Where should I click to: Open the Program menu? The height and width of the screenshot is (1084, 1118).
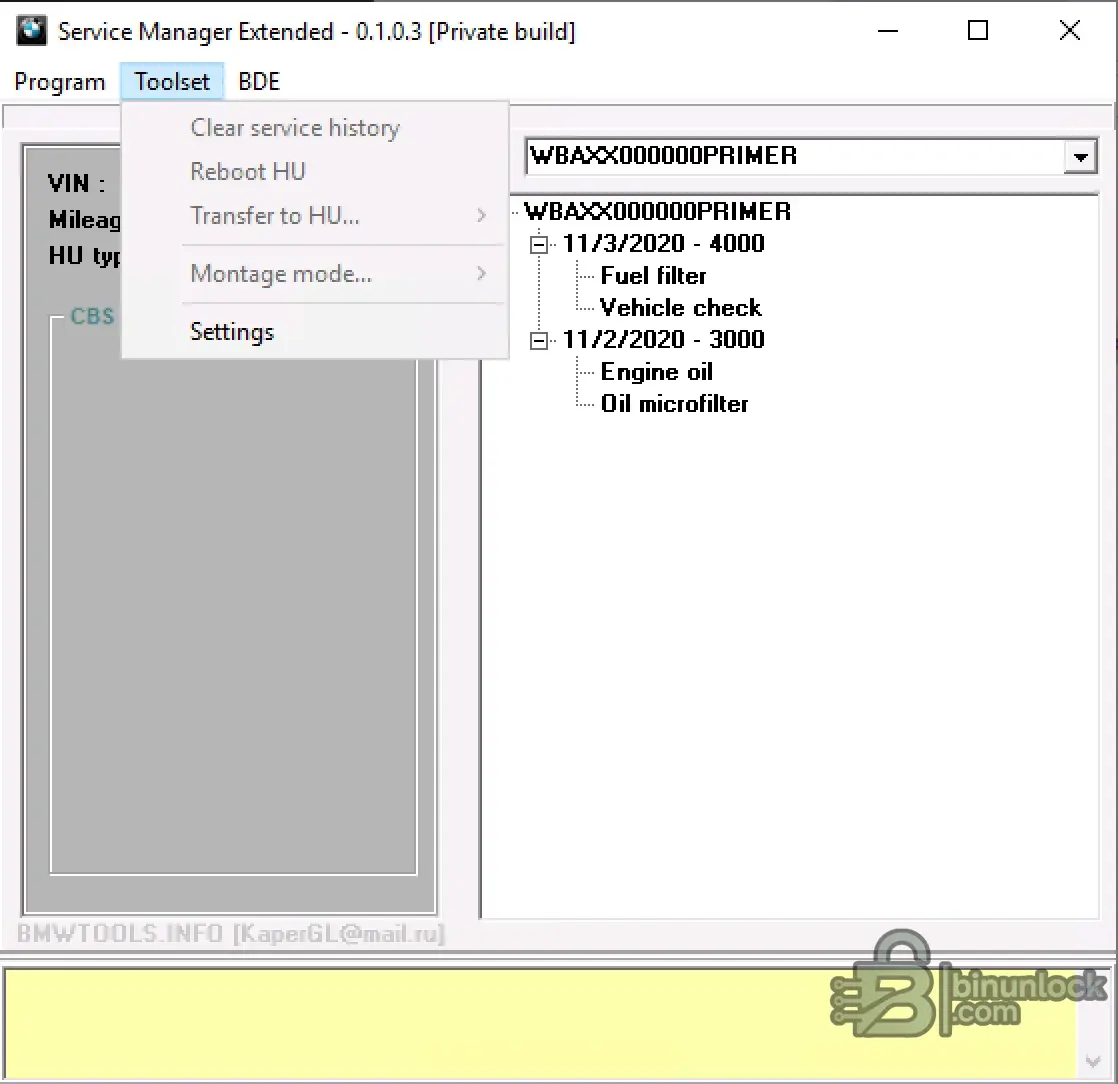pyautogui.click(x=60, y=82)
